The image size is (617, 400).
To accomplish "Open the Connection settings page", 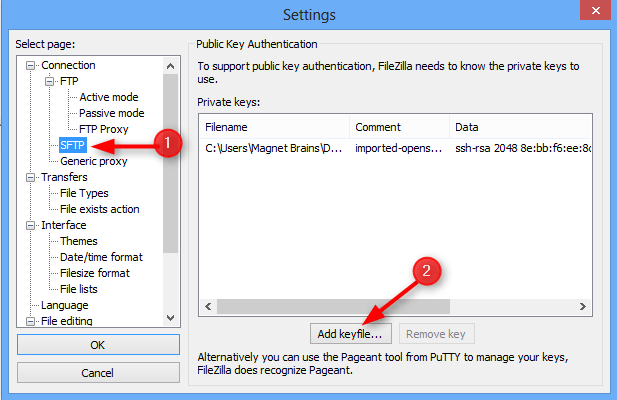I will coord(68,65).
